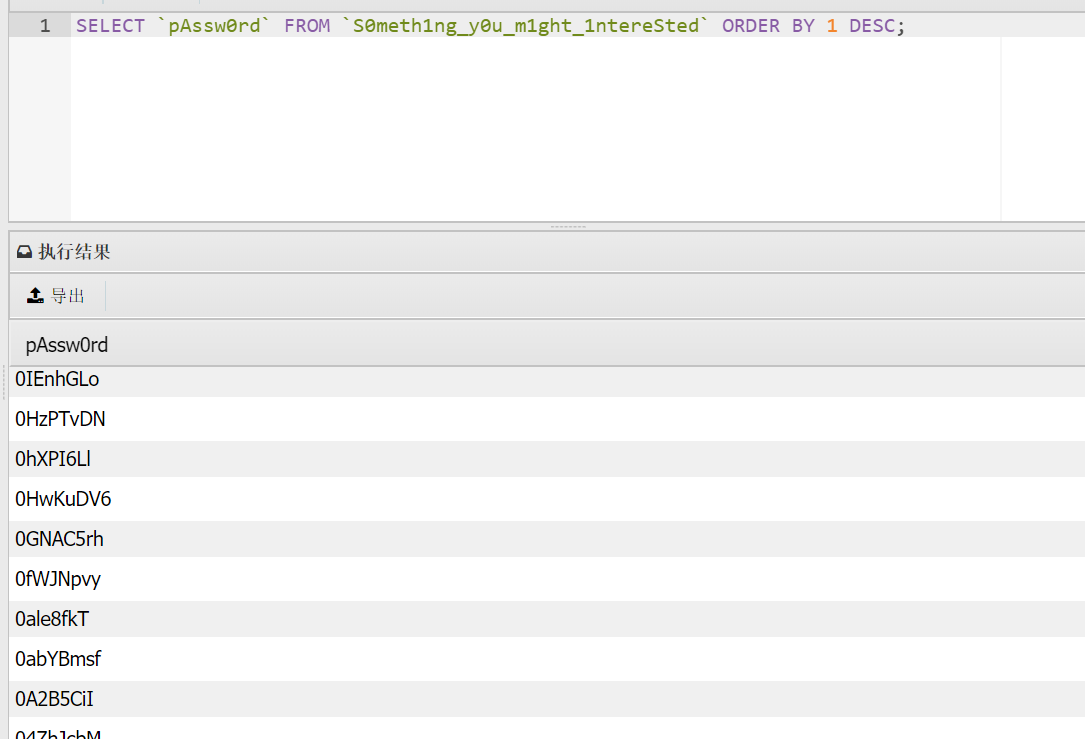
Task: Highlight the 0GNAC5rh row
Action: point(59,539)
